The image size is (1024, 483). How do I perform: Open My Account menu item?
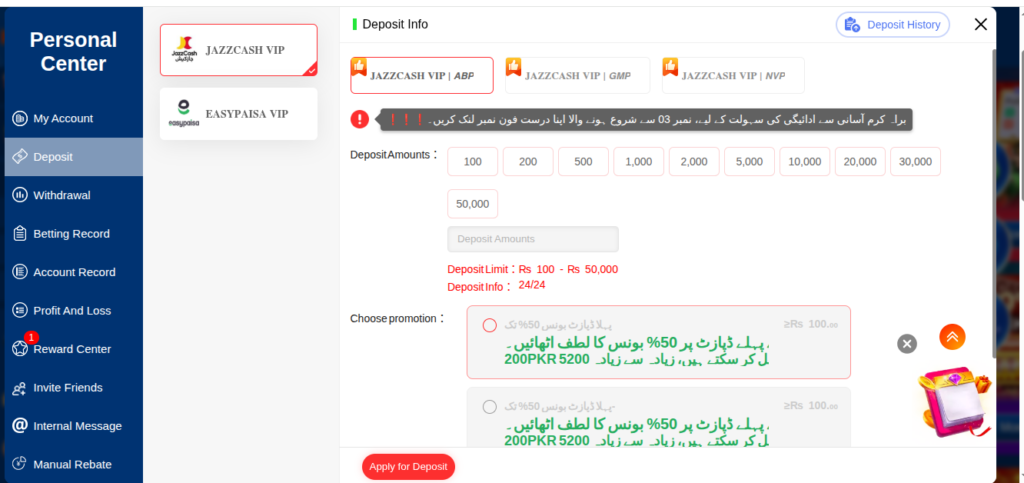tap(74, 119)
